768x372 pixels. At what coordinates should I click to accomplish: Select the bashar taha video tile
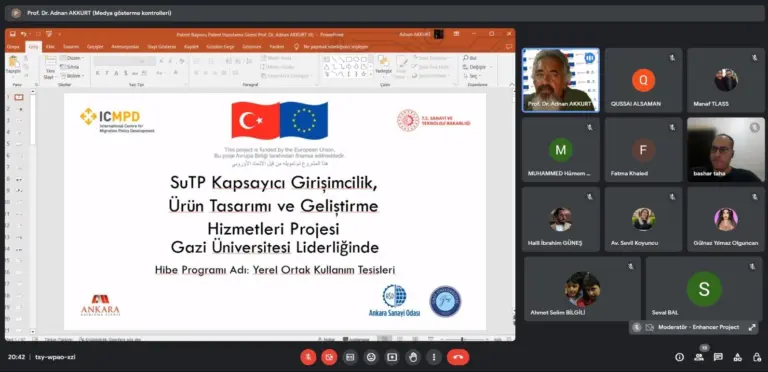(x=725, y=150)
